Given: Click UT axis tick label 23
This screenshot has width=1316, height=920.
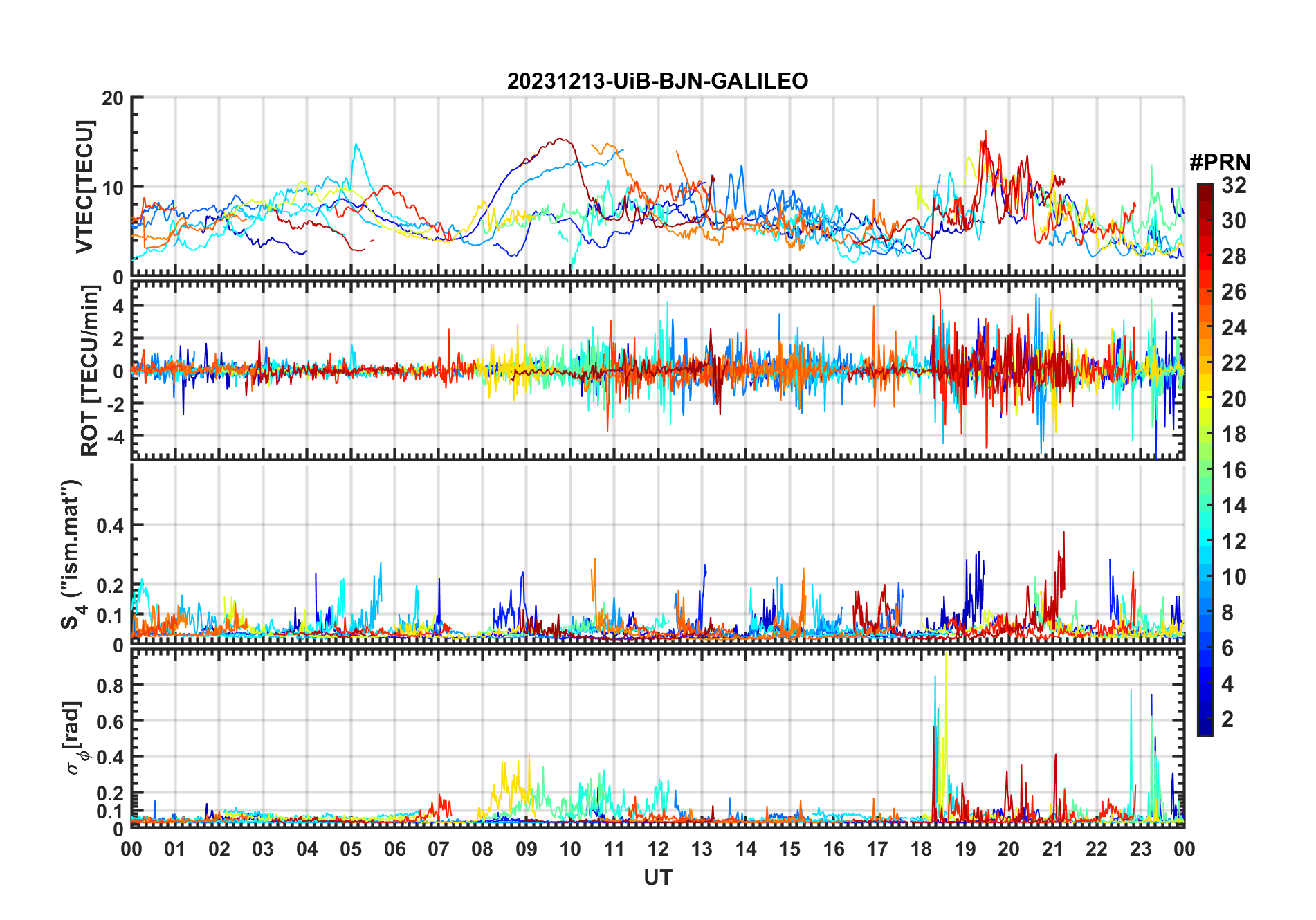Looking at the screenshot, I should pos(1141,849).
